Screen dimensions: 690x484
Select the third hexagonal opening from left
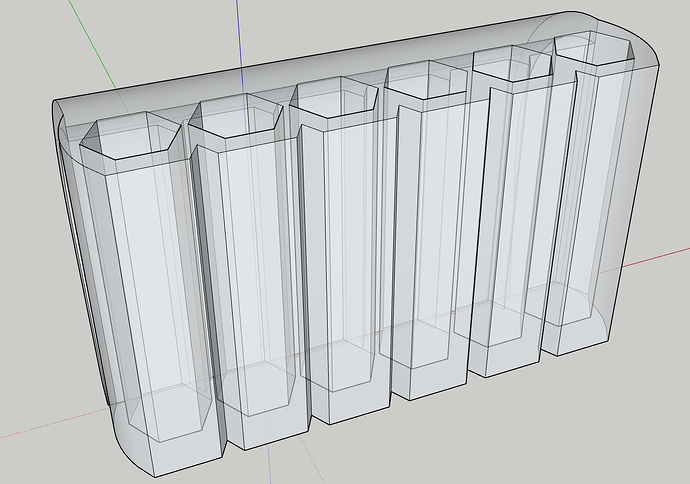click(334, 97)
